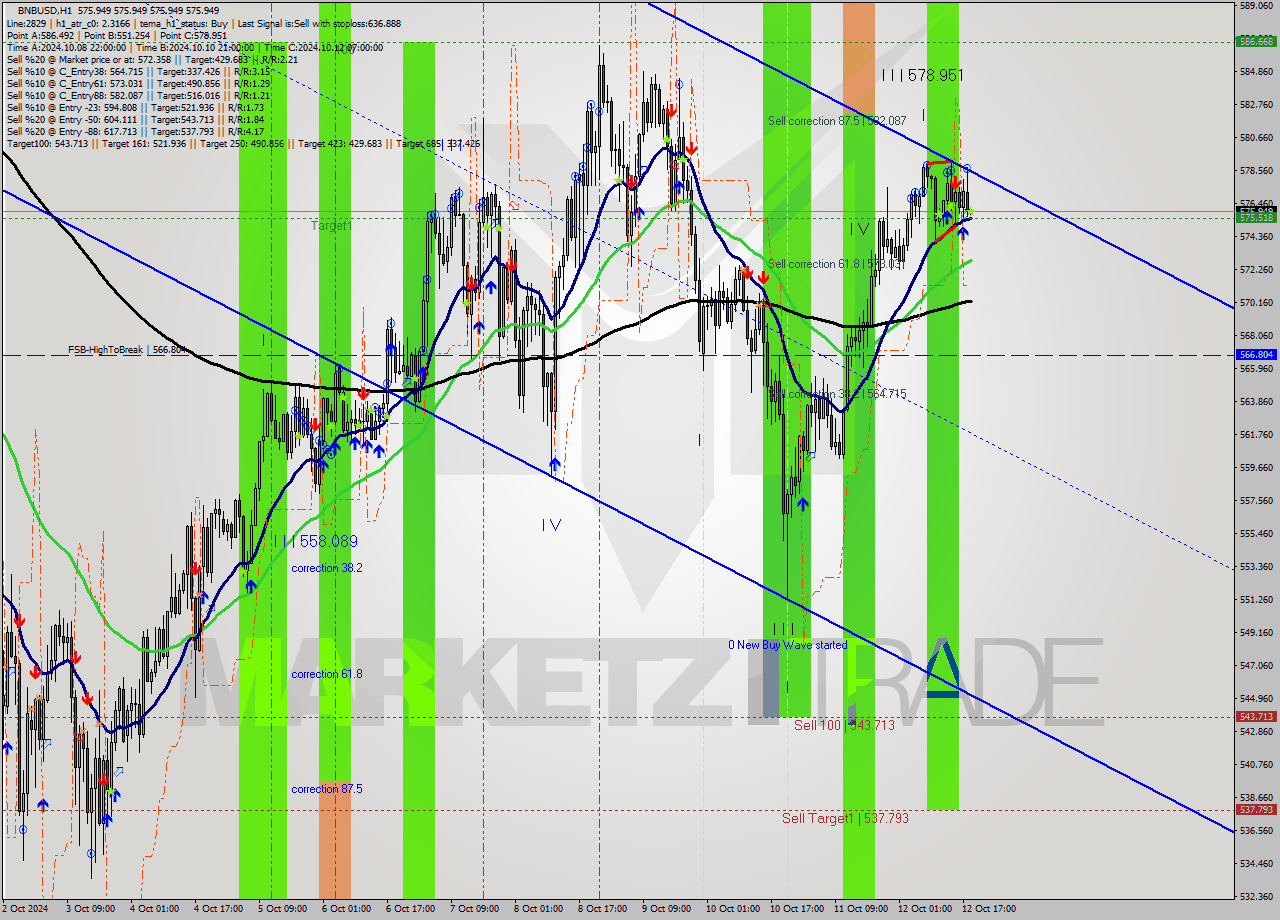The width and height of the screenshot is (1280, 920).
Task: Click the 'FSB-HighToBreak | 566.804' level label
Action: point(127,350)
